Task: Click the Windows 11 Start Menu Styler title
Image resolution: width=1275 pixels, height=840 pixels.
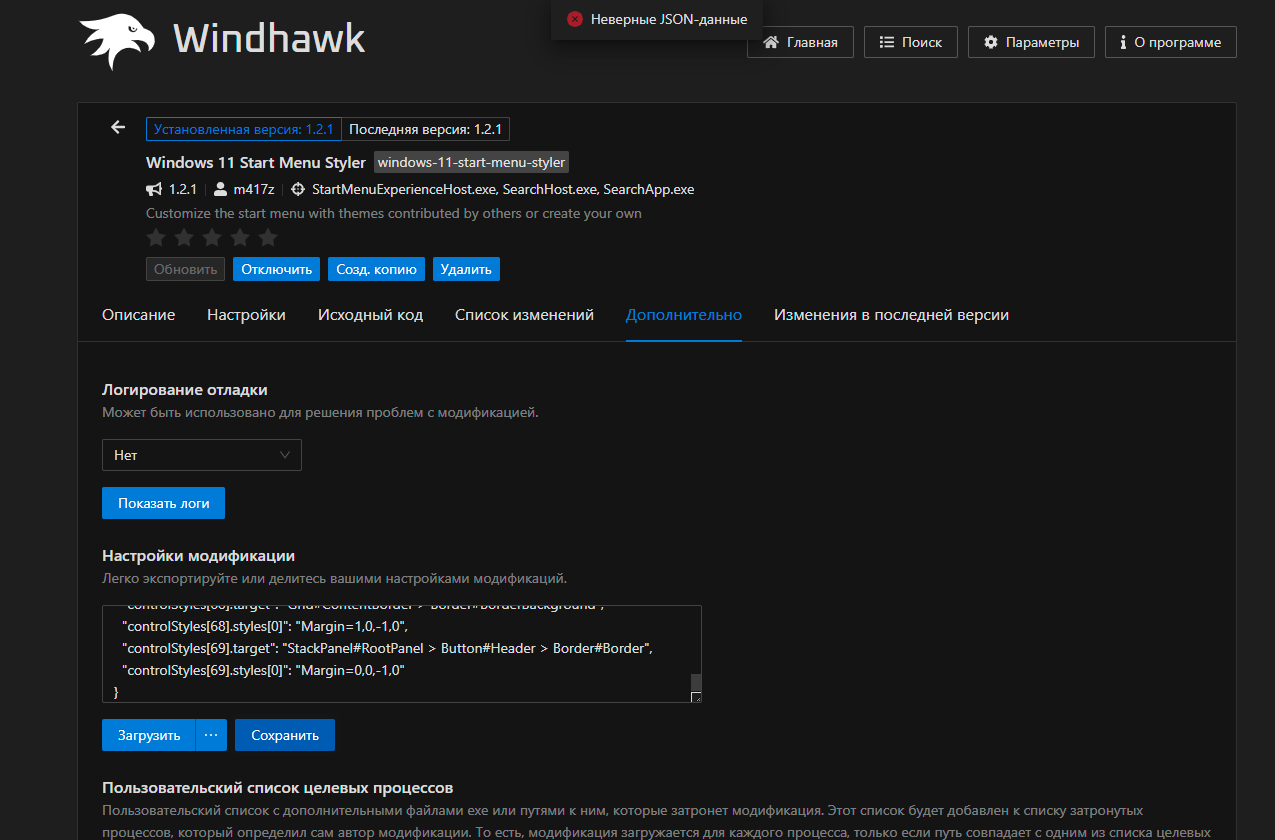Action: pos(256,162)
